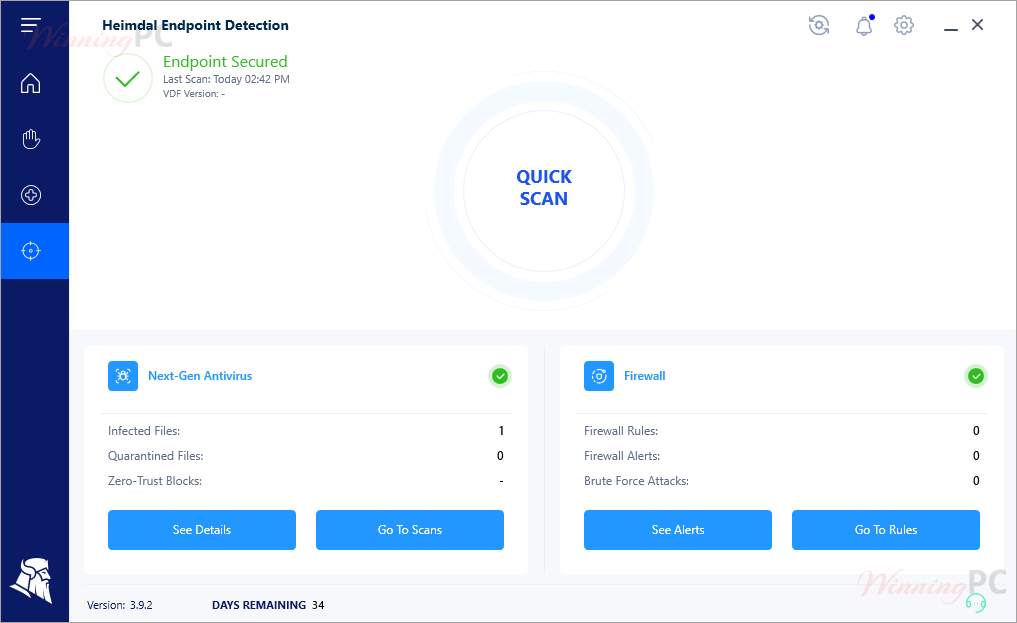Click the Infected Files value 1

pyautogui.click(x=501, y=431)
